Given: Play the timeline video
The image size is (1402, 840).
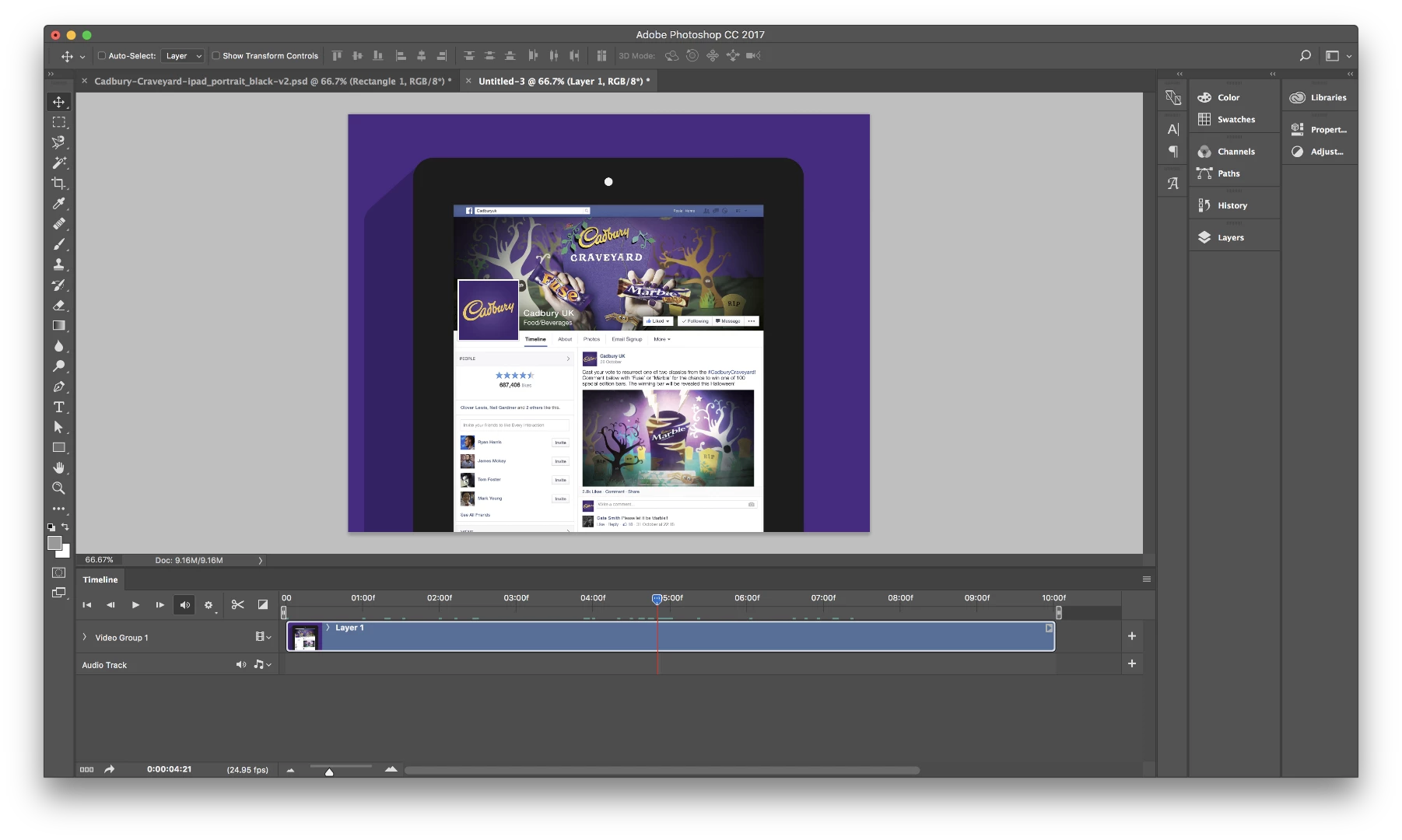Looking at the screenshot, I should tap(135, 604).
